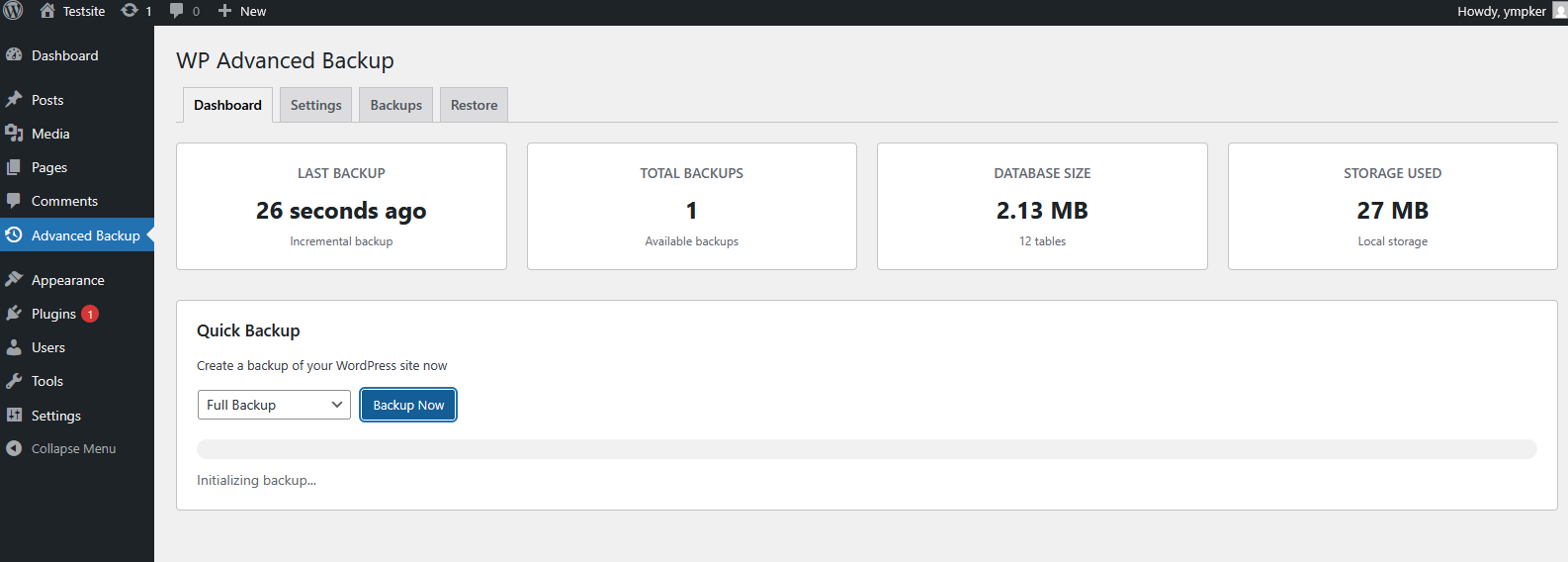Image resolution: width=1568 pixels, height=562 pixels.
Task: Click the Testsite link in admin bar
Action: tap(84, 11)
